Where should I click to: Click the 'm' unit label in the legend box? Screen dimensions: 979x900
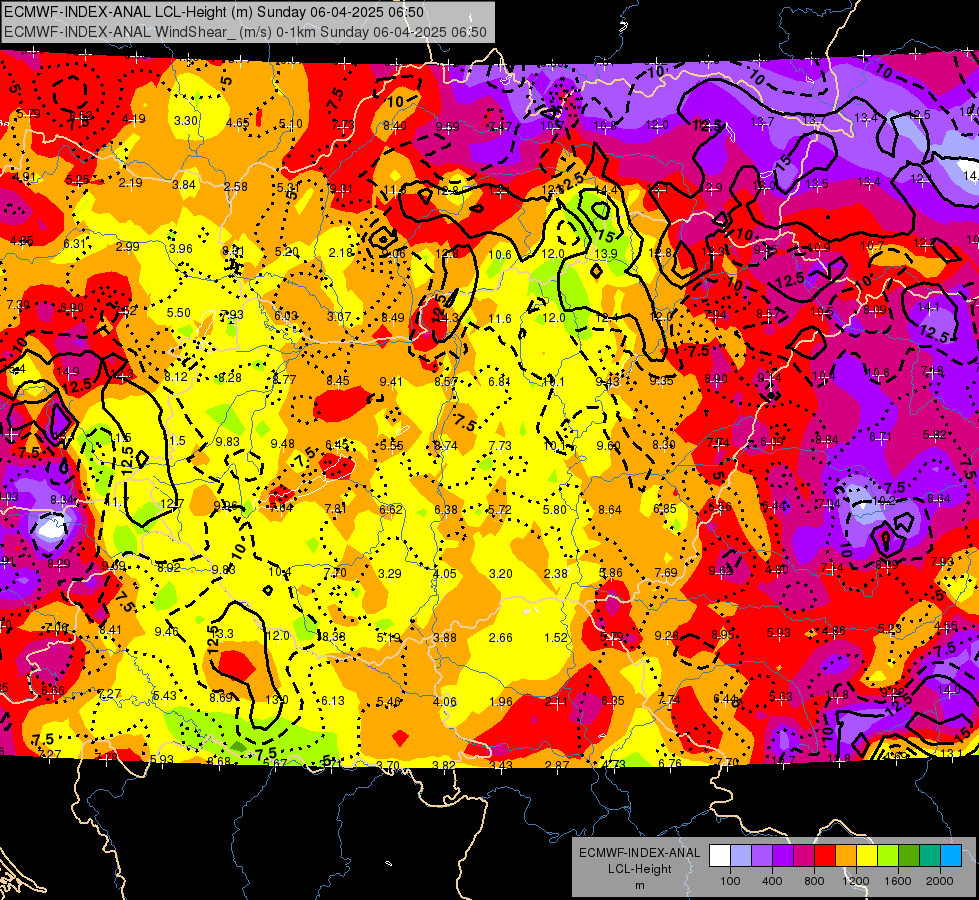tap(639, 885)
